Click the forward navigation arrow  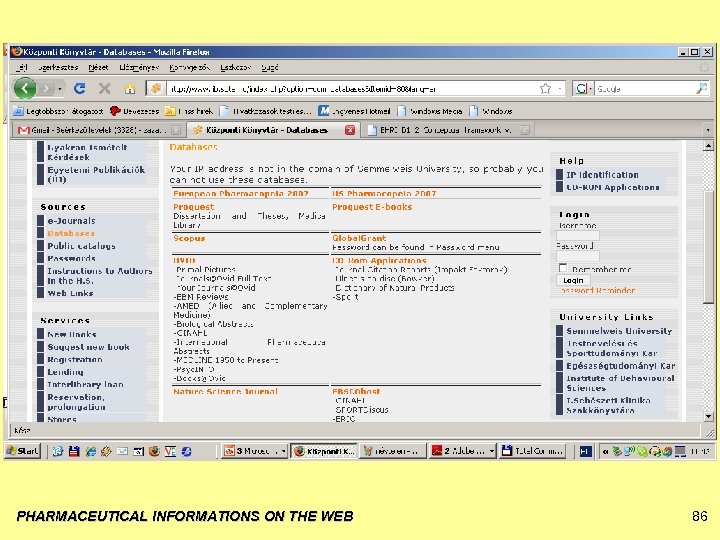(x=47, y=88)
